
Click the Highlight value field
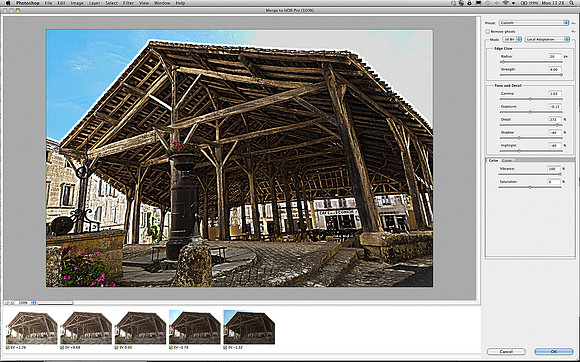click(554, 145)
